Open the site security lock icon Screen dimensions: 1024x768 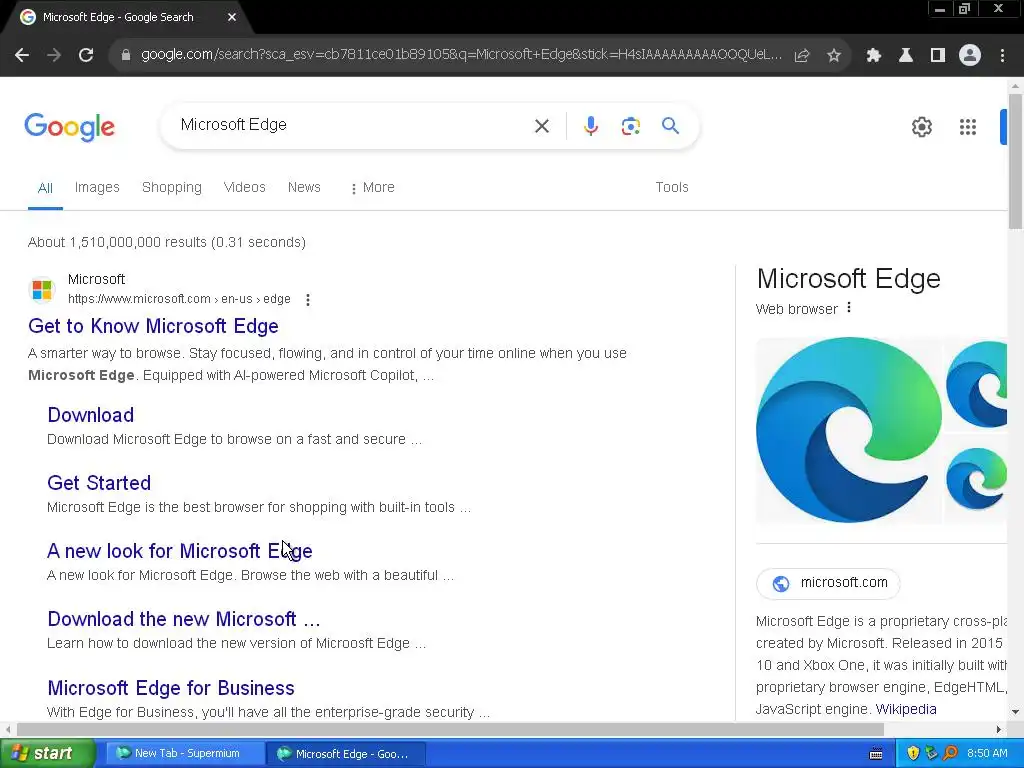[x=125, y=55]
